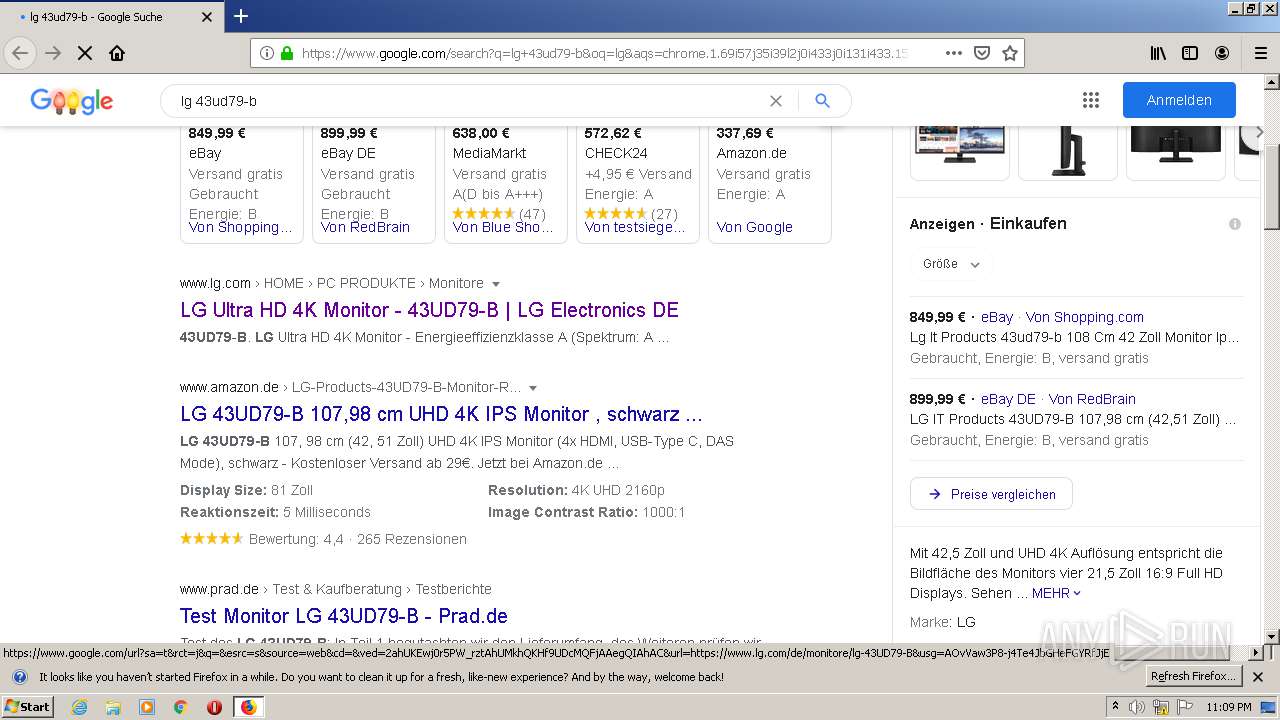
Task: Click Preise vergleichen button
Action: click(991, 494)
